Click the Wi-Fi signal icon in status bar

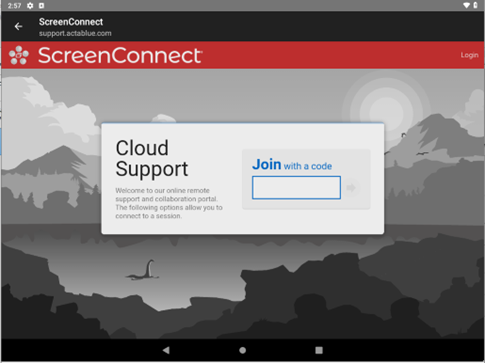(467, 5)
